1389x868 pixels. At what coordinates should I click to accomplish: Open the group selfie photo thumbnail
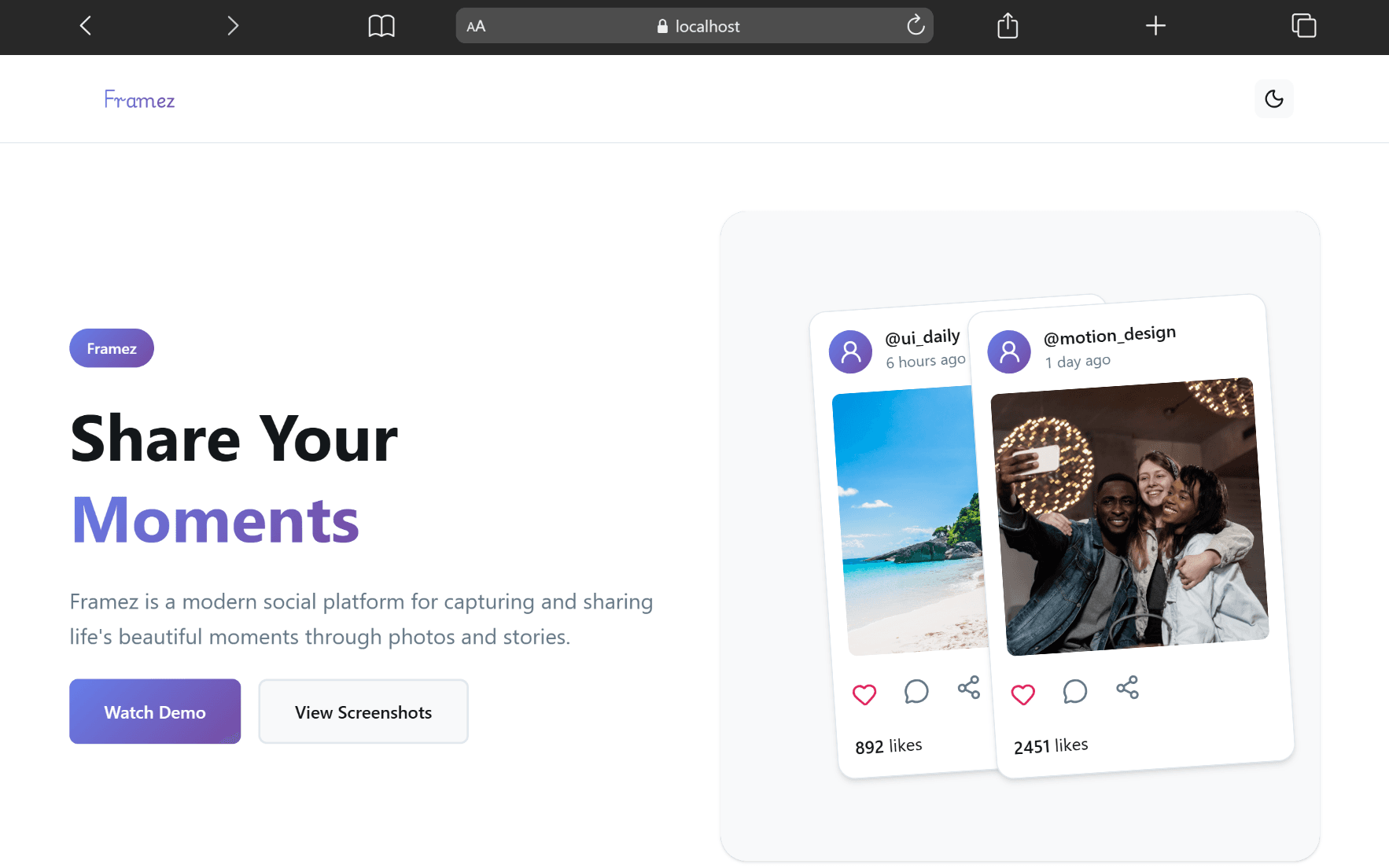point(1129,517)
